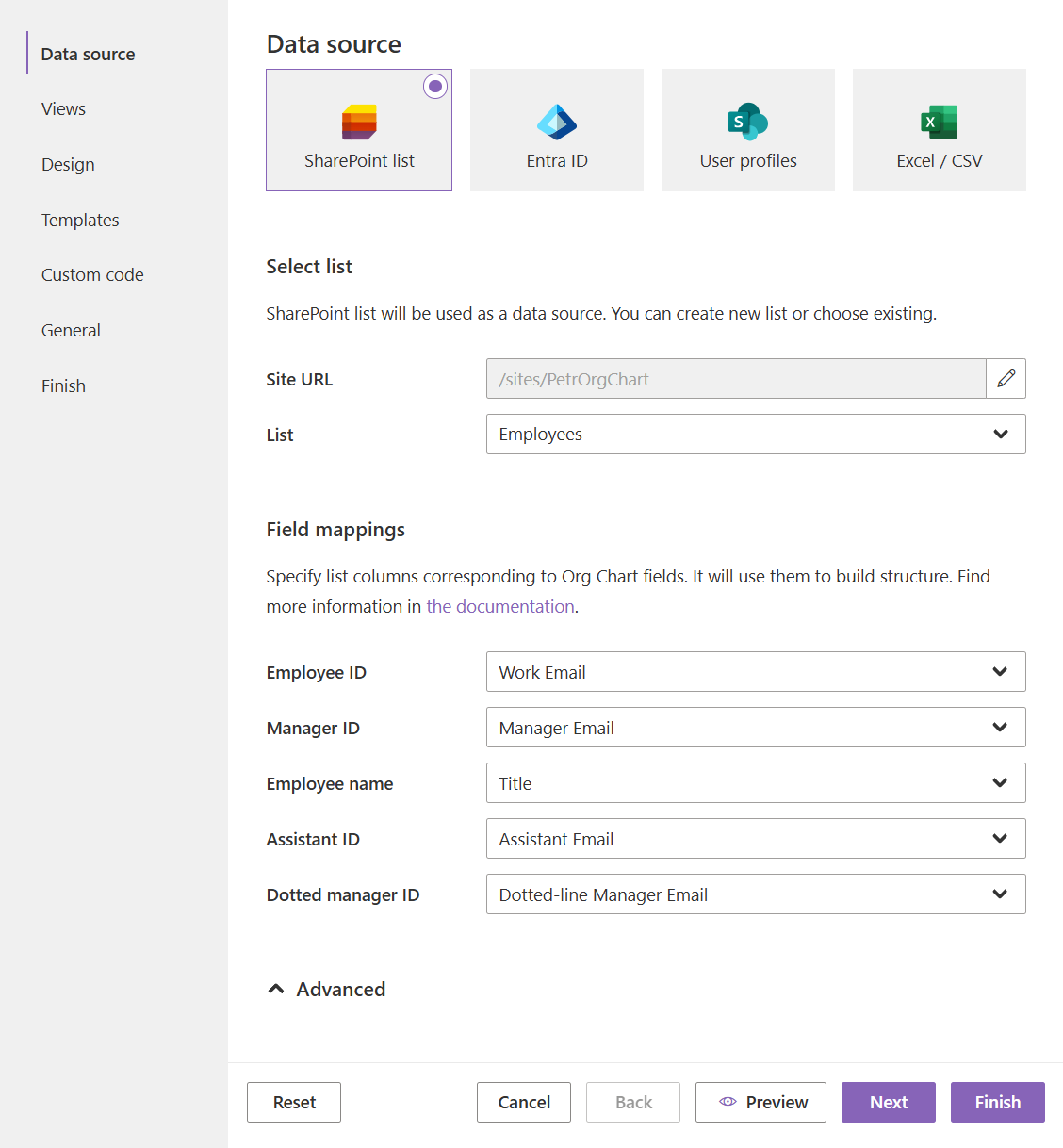Pick the User profiles data source icon

[748, 122]
